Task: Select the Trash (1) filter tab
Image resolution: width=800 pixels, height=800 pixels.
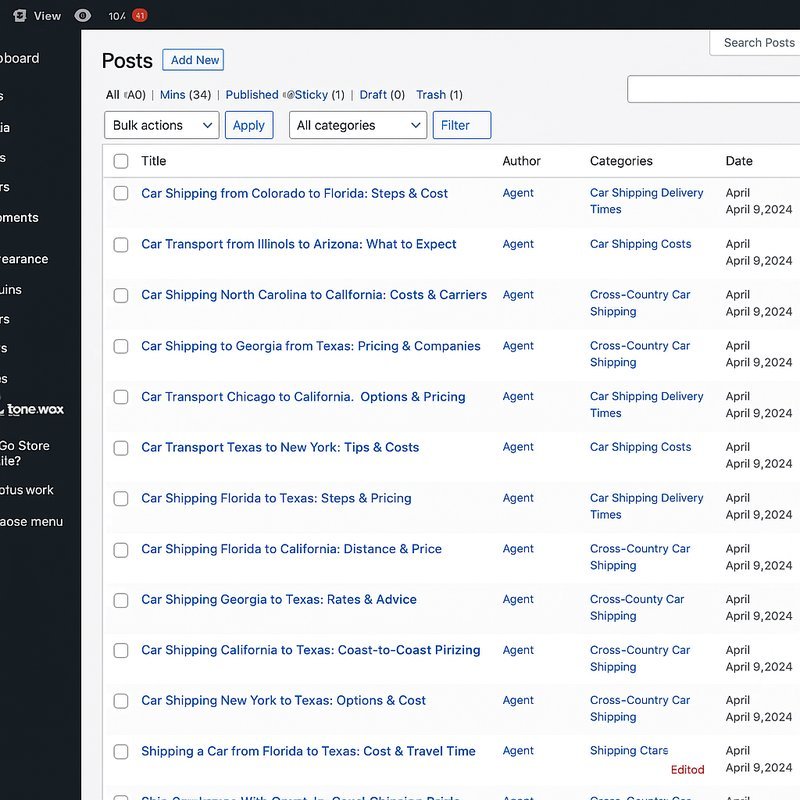Action: pyautogui.click(x=439, y=95)
